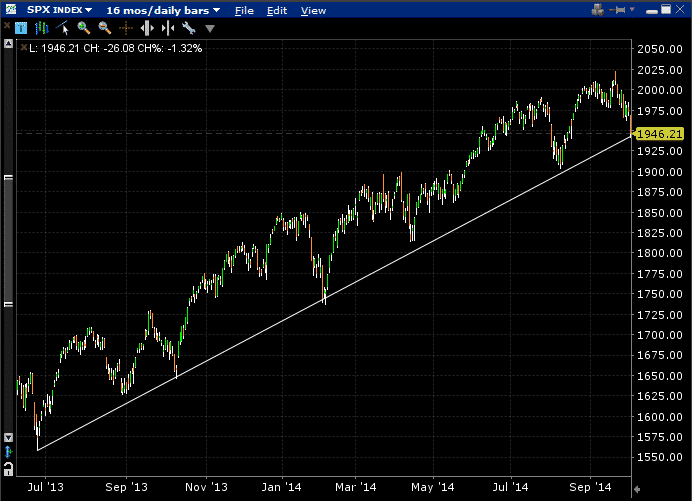Screen dimensions: 692x501
Task: Close the chart window
Action: 680,9
